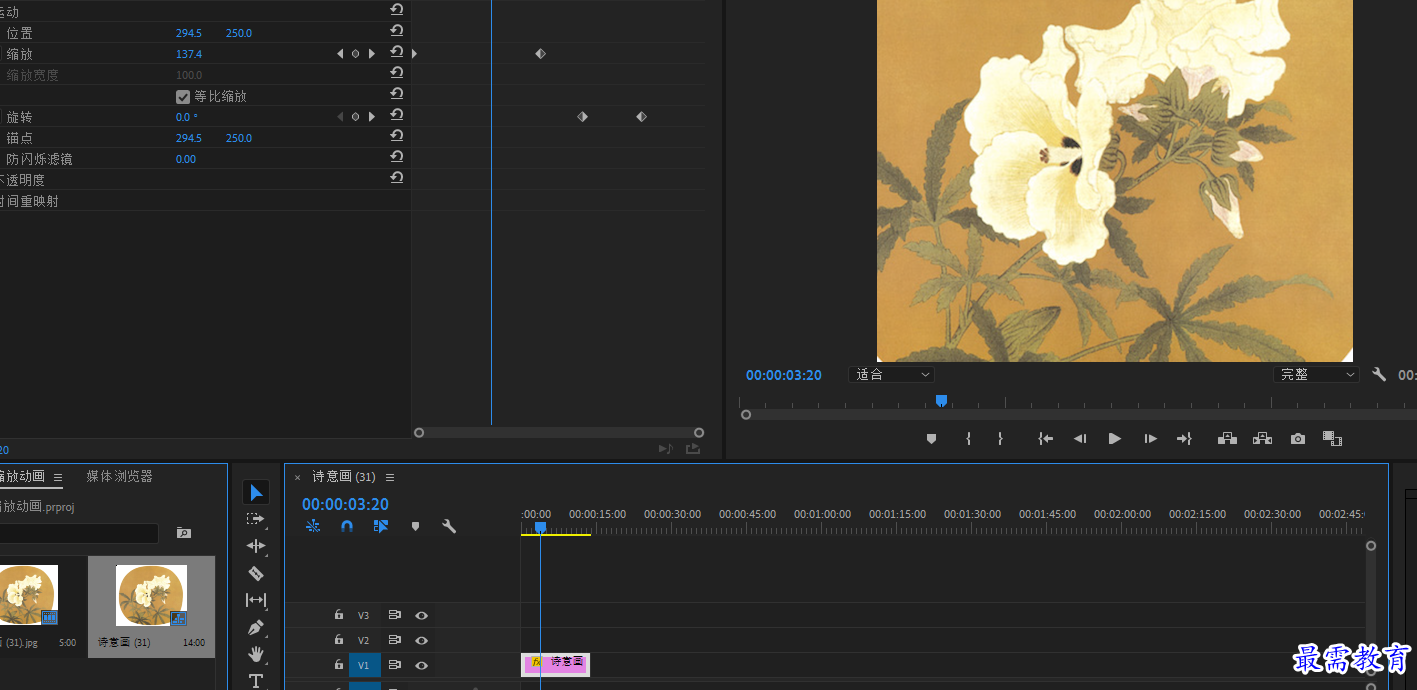
Task: Select the Razor tool
Action: [x=256, y=573]
